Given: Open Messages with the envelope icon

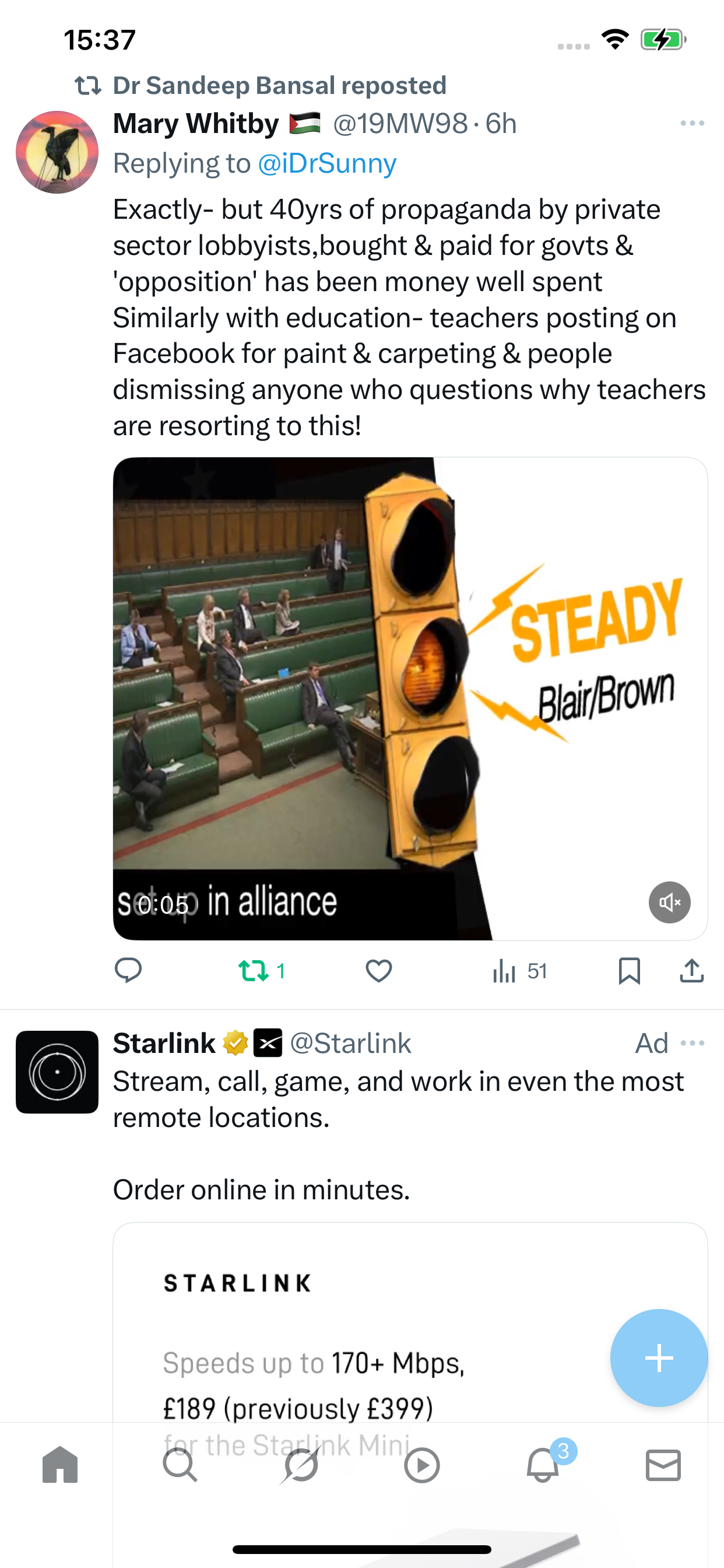Looking at the screenshot, I should pos(663,1465).
